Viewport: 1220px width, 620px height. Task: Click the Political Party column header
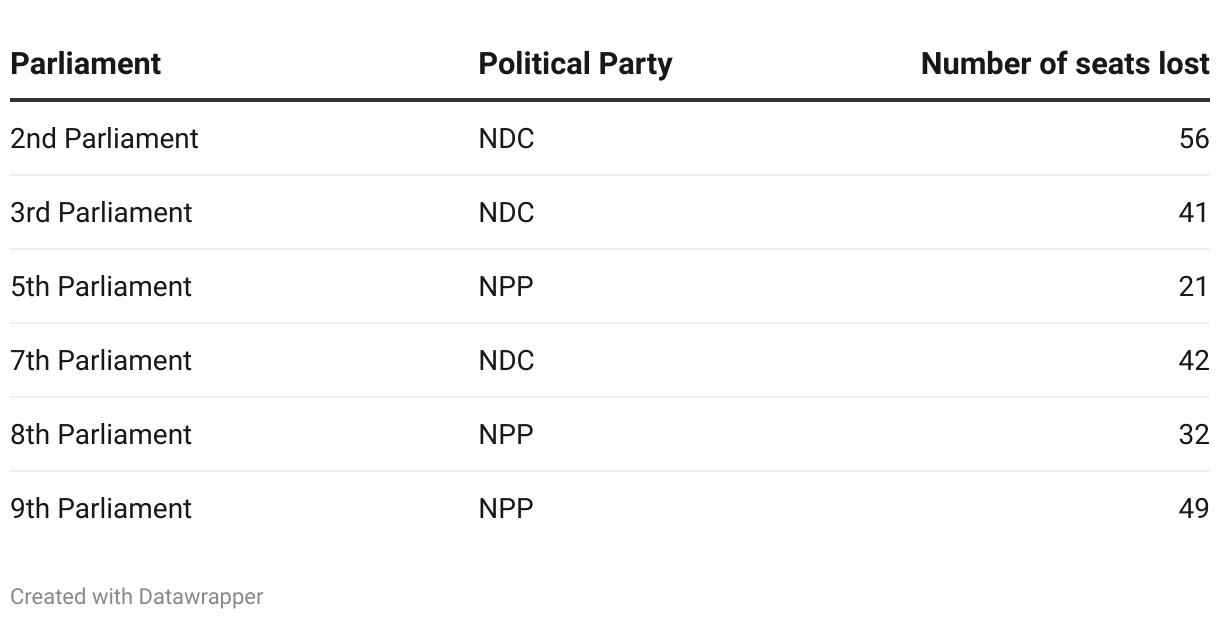coord(575,64)
